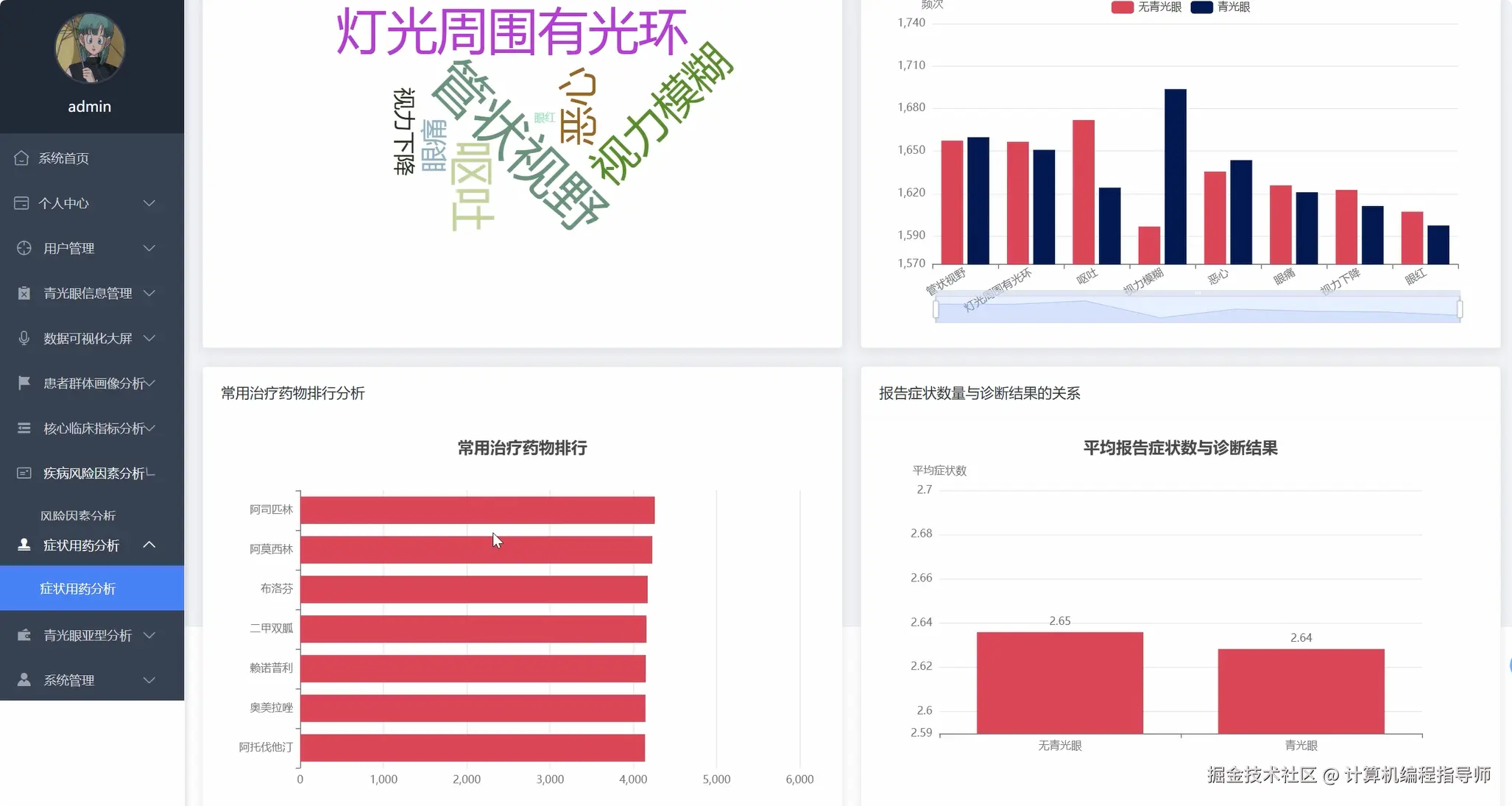Click the 核心临床指标分析 list icon
1512x806 pixels.
coord(22,428)
